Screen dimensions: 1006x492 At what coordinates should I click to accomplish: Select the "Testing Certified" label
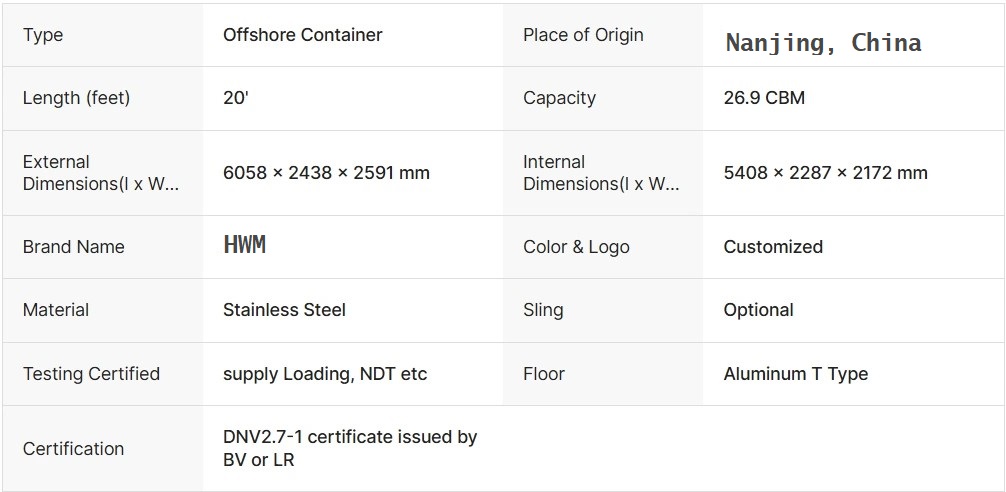tap(91, 374)
